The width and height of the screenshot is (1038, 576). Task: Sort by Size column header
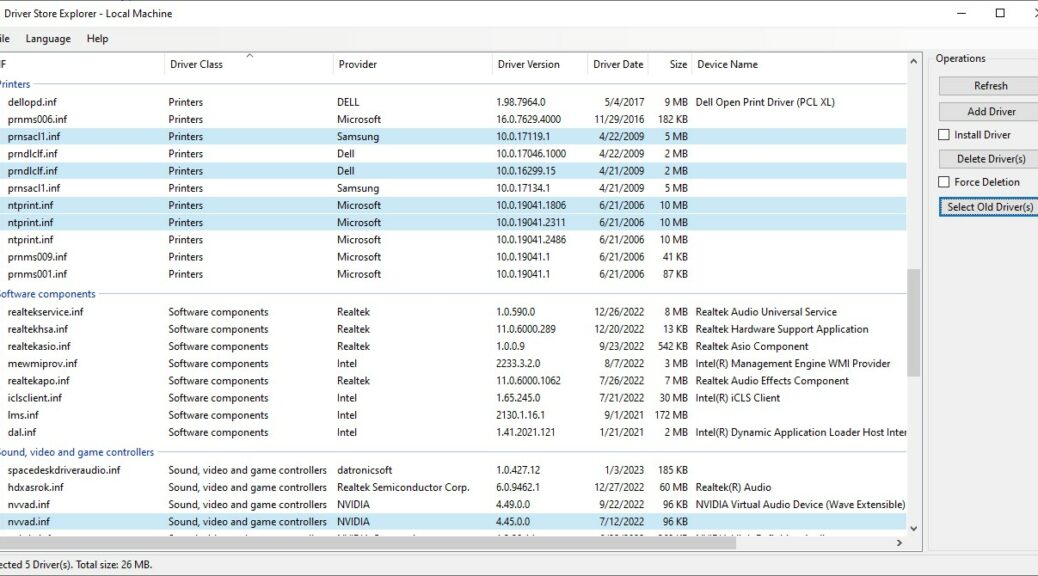[x=670, y=64]
